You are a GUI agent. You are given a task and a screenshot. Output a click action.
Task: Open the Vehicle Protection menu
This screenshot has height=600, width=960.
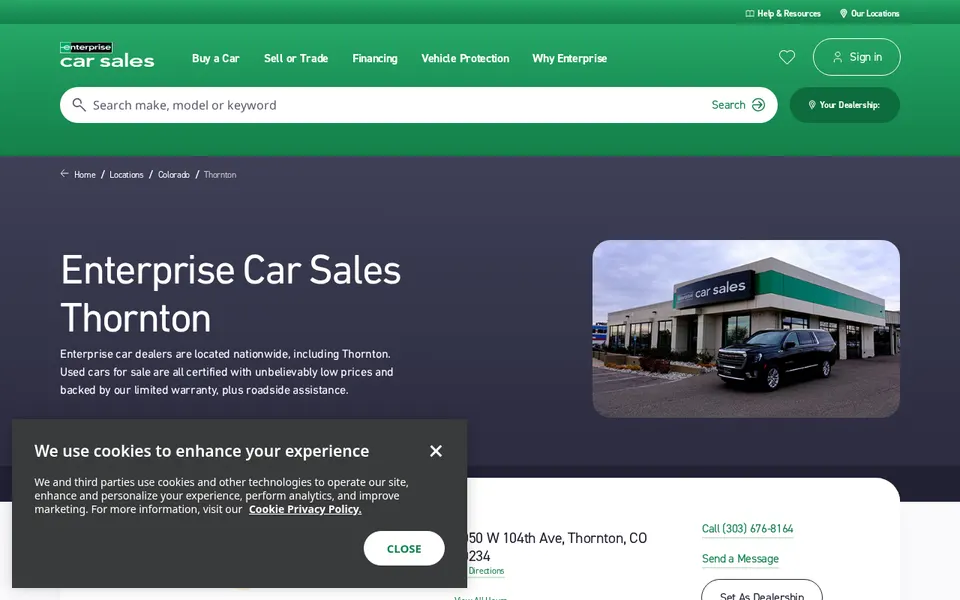tap(465, 58)
